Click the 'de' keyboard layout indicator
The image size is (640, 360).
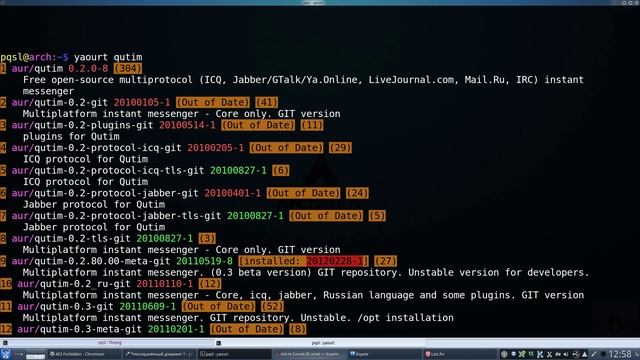point(558,354)
